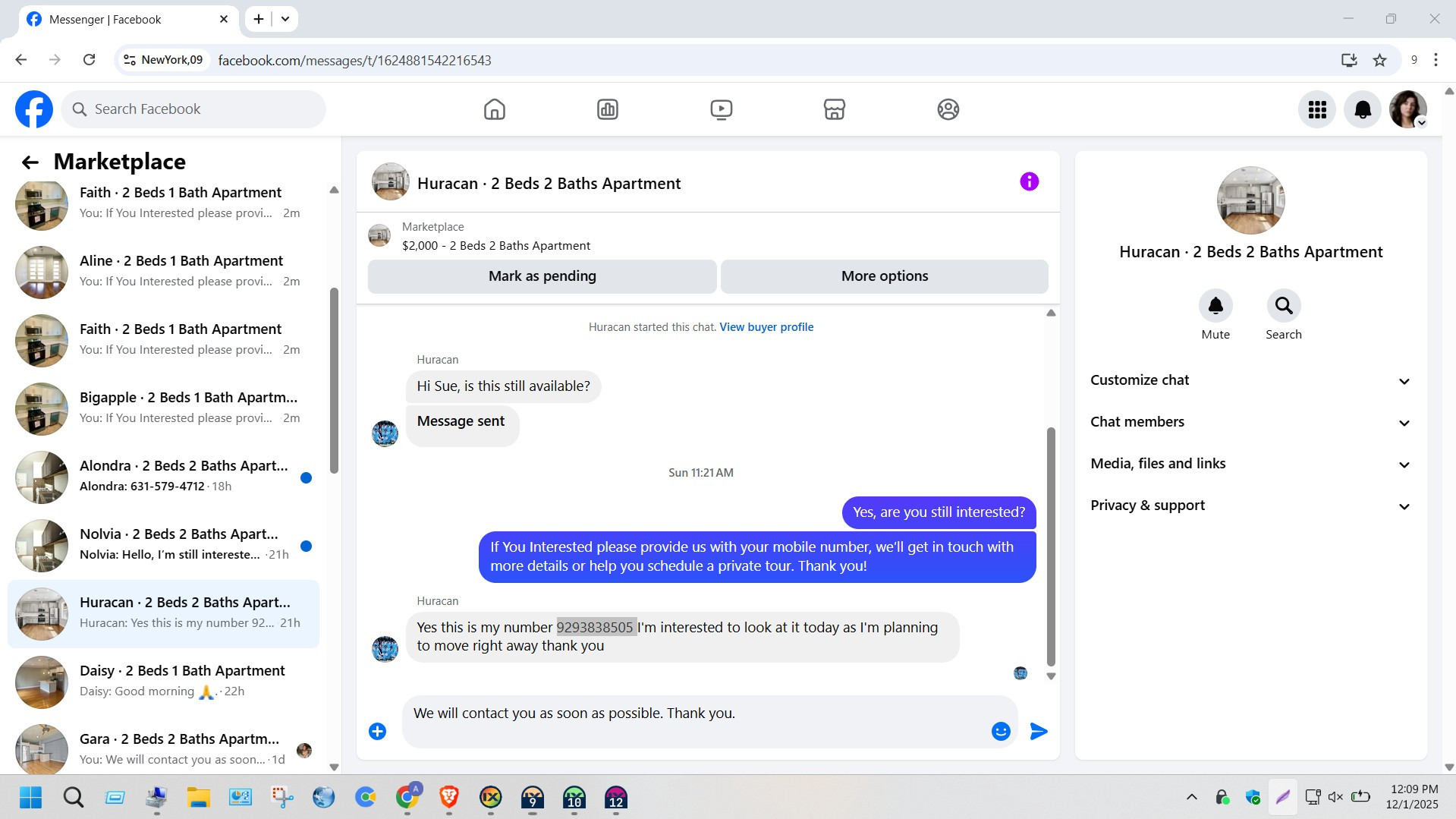The width and height of the screenshot is (1456, 819).
Task: Open account profile picture menu
Action: (x=1408, y=109)
